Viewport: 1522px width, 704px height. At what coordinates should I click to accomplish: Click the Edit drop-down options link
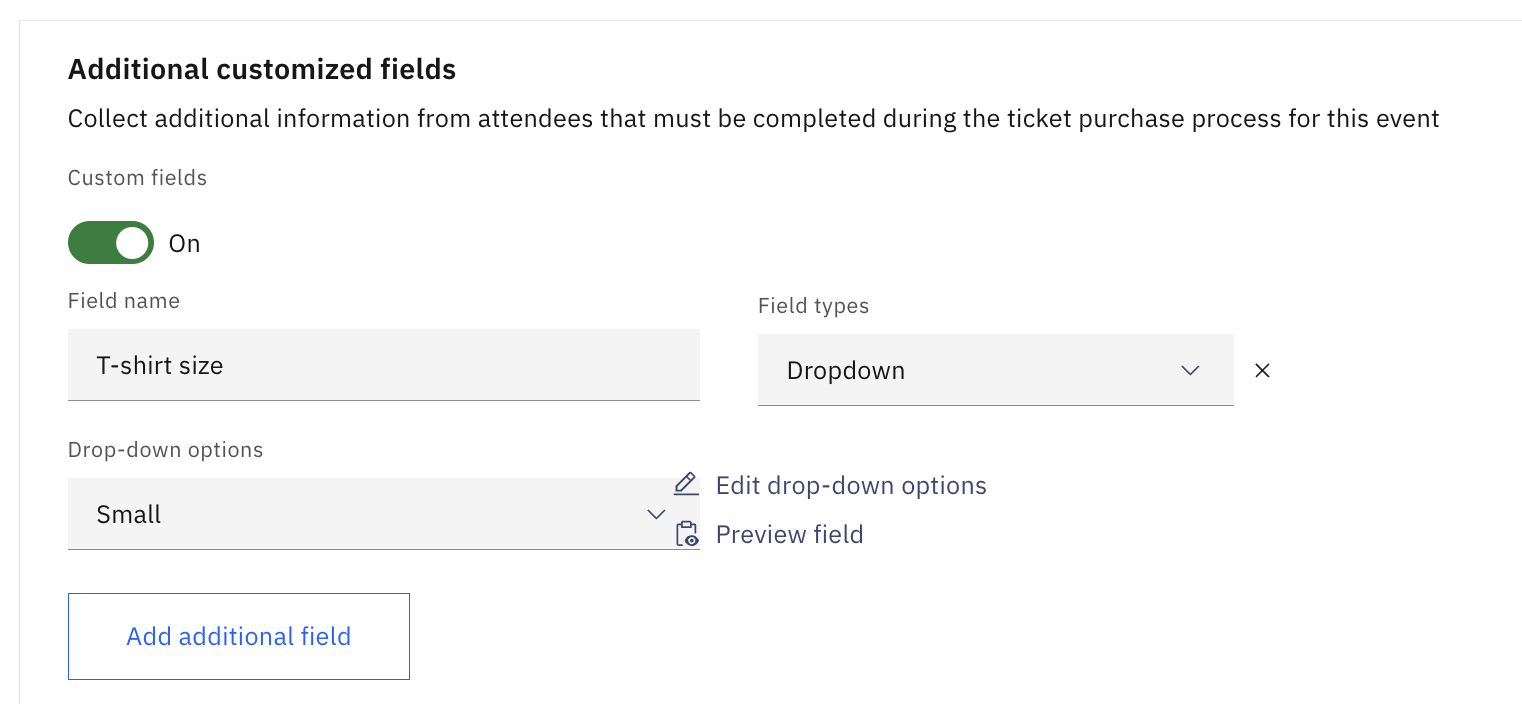point(850,485)
